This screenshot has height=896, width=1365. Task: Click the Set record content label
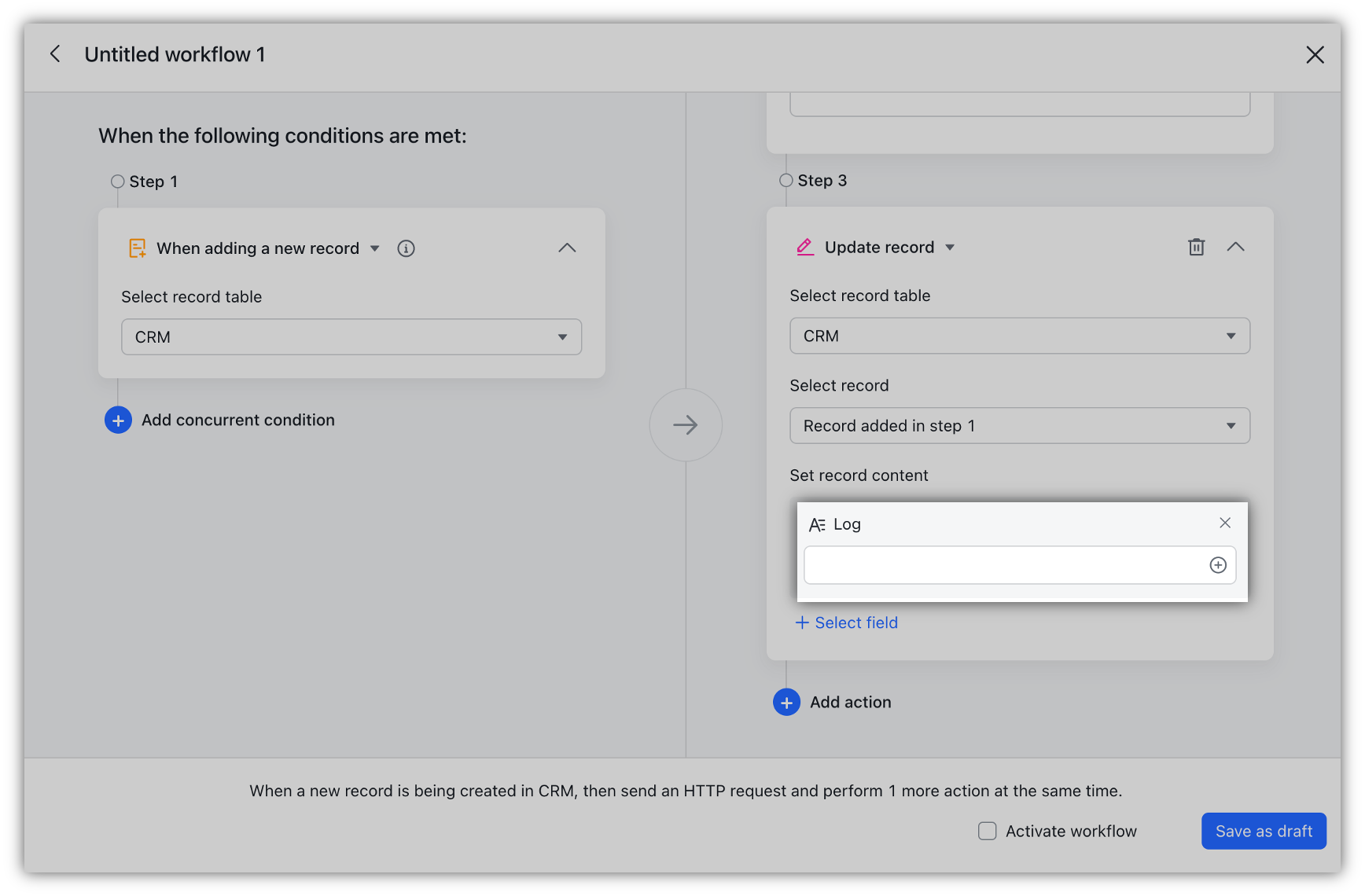point(859,476)
